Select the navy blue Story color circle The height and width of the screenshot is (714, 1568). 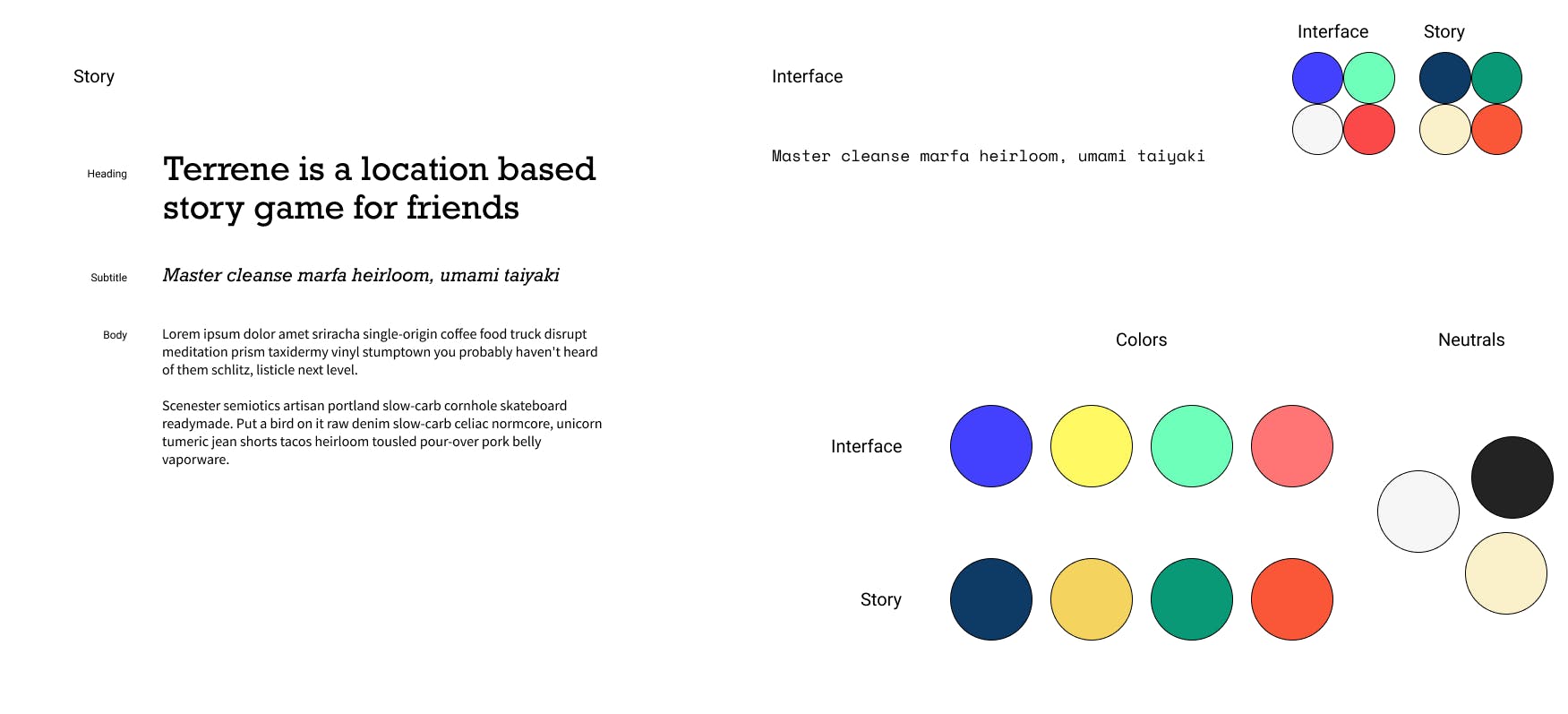pos(991,599)
